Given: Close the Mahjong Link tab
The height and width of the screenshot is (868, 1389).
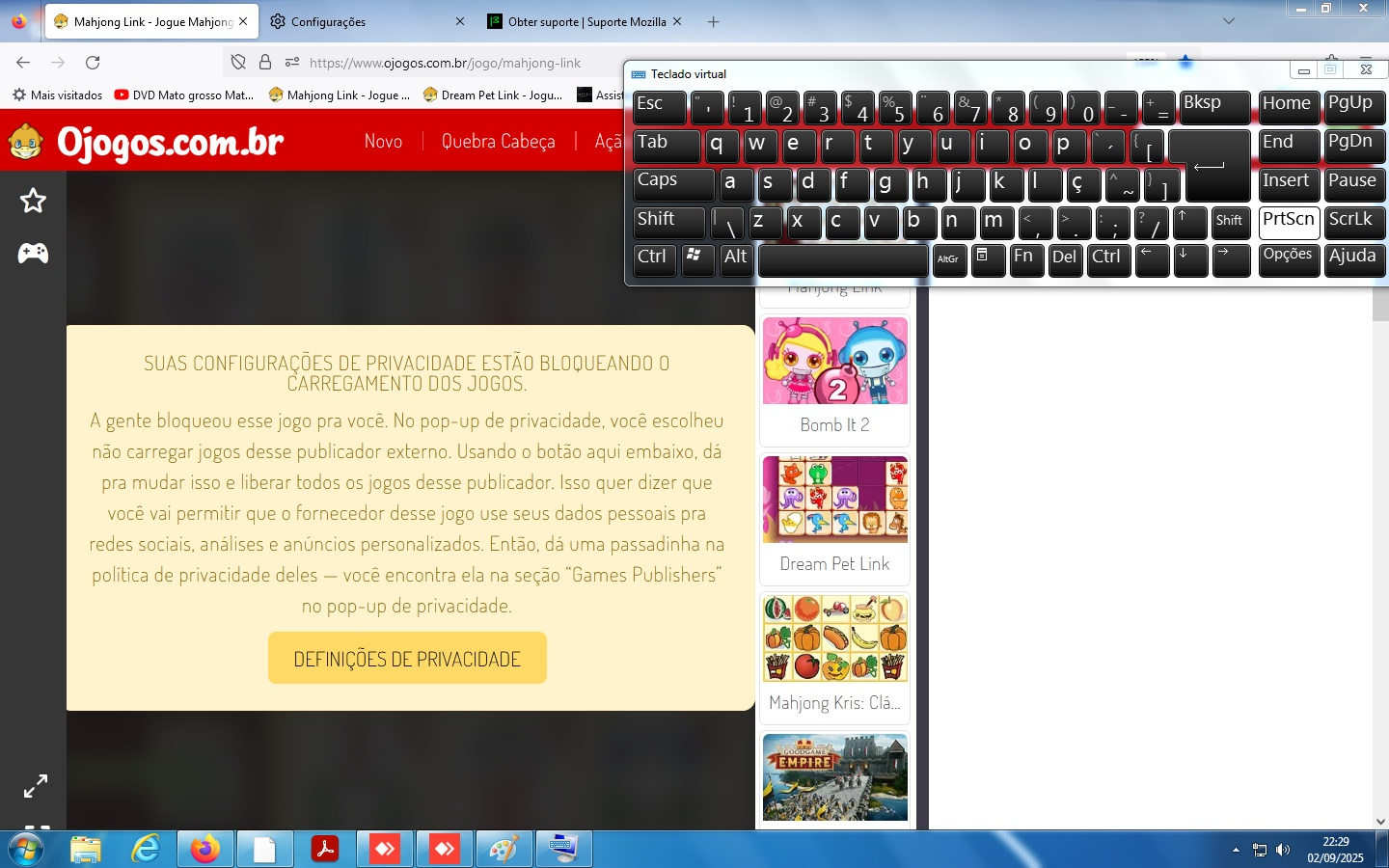Looking at the screenshot, I should [243, 21].
